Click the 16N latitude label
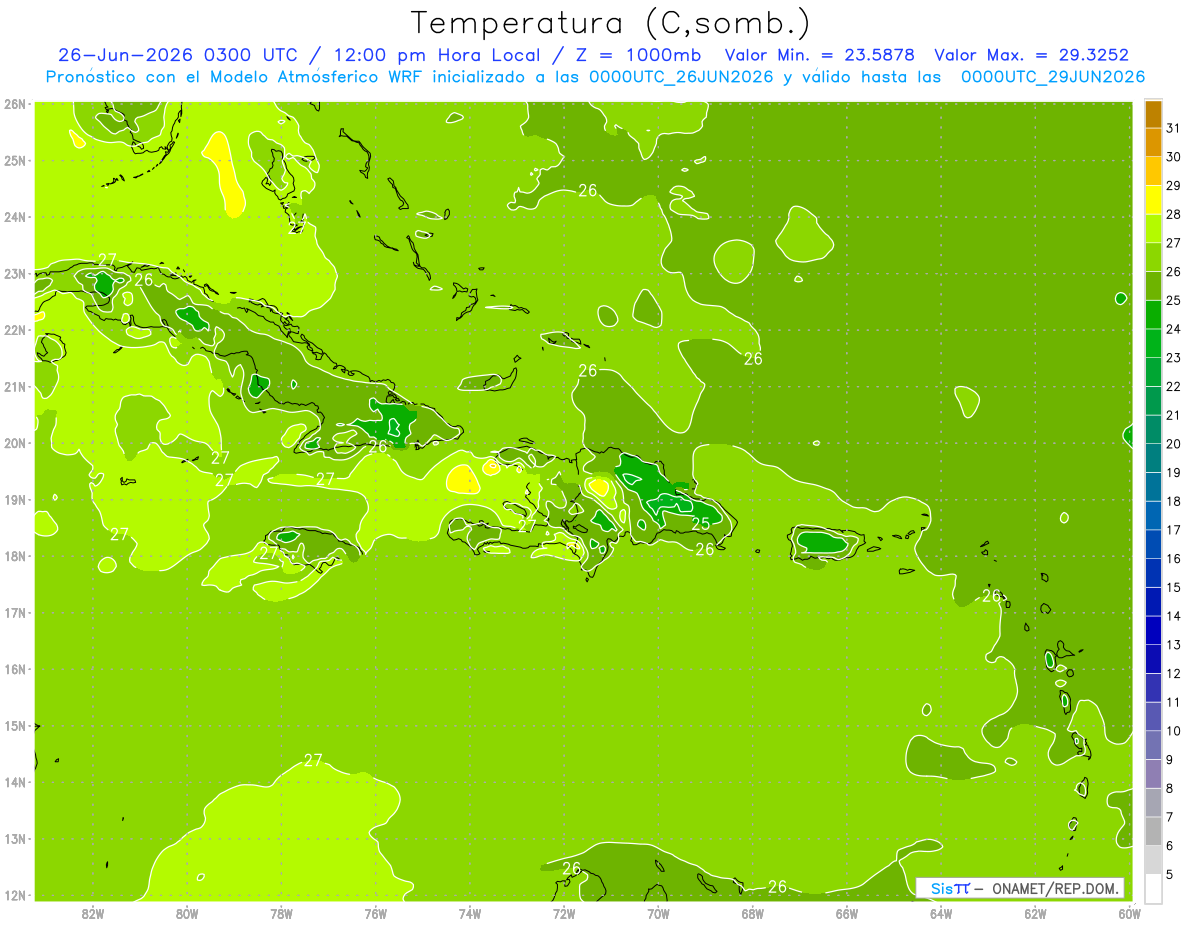Screen dimensions: 1200x927 click(x=15, y=669)
